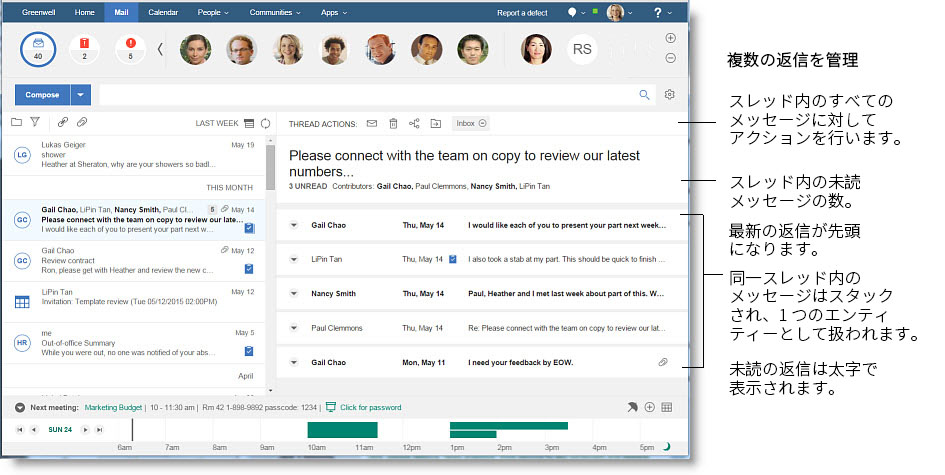
Task: Click the left chevron beside contact photos
Action: (x=160, y=49)
